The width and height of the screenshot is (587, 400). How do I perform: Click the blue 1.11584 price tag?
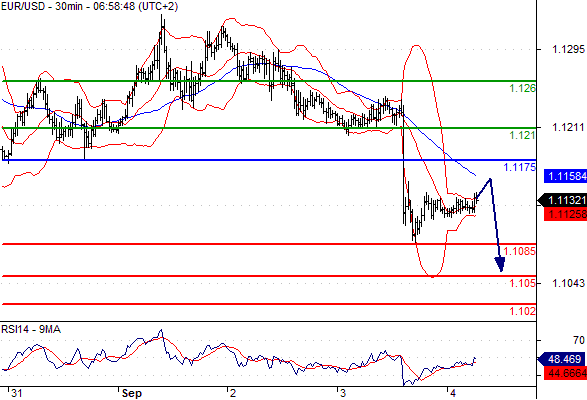click(x=566, y=176)
